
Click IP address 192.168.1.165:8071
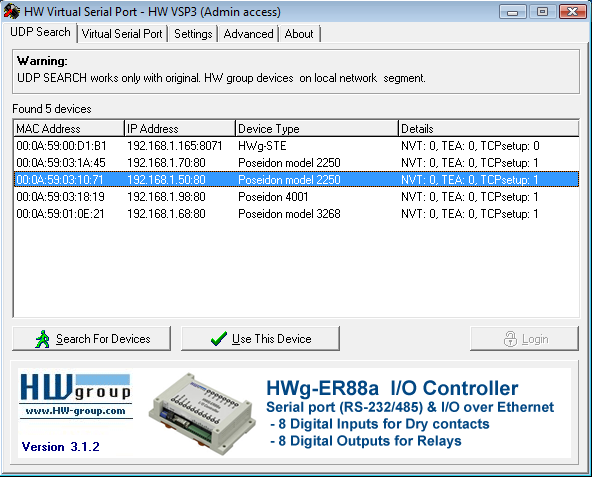[175, 146]
